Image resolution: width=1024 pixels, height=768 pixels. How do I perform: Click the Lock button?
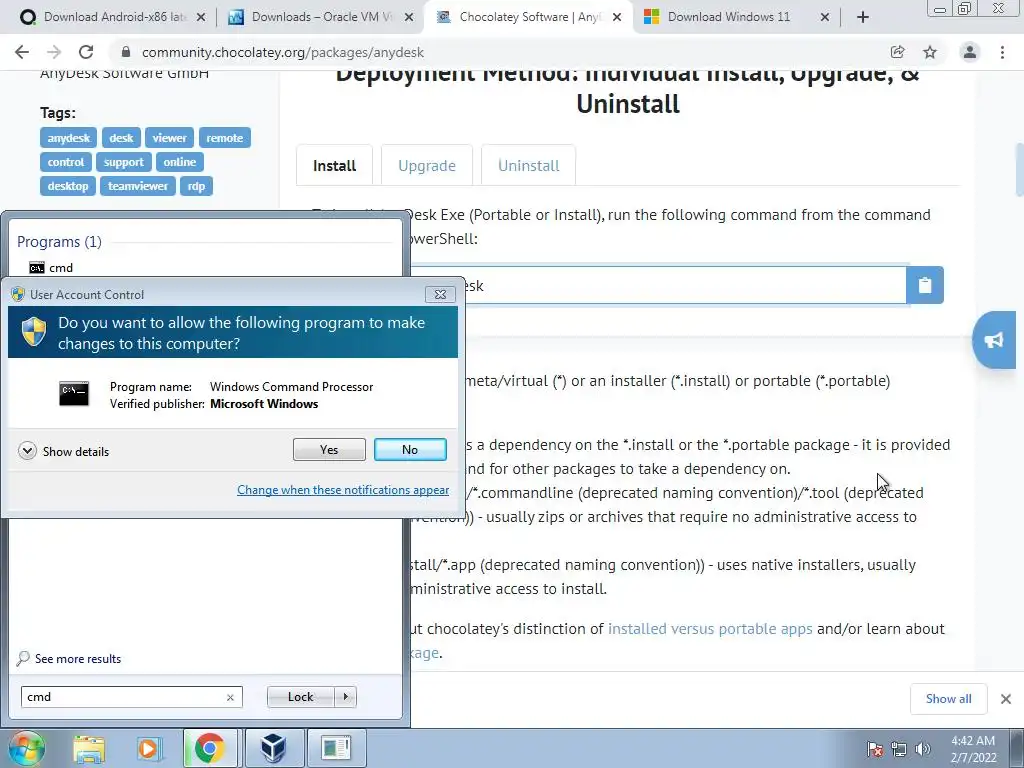pyautogui.click(x=300, y=697)
